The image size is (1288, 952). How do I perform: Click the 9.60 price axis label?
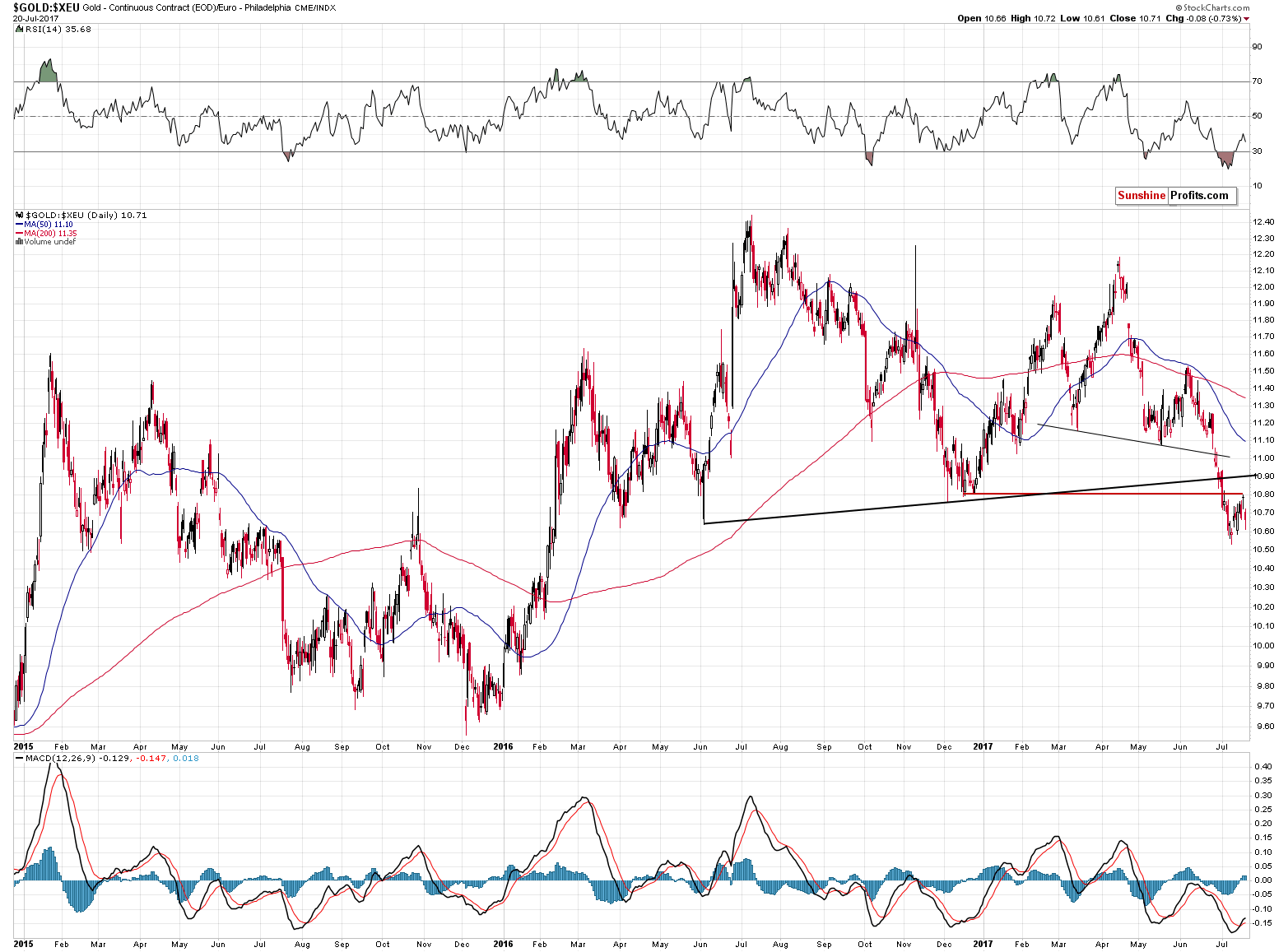point(1264,726)
